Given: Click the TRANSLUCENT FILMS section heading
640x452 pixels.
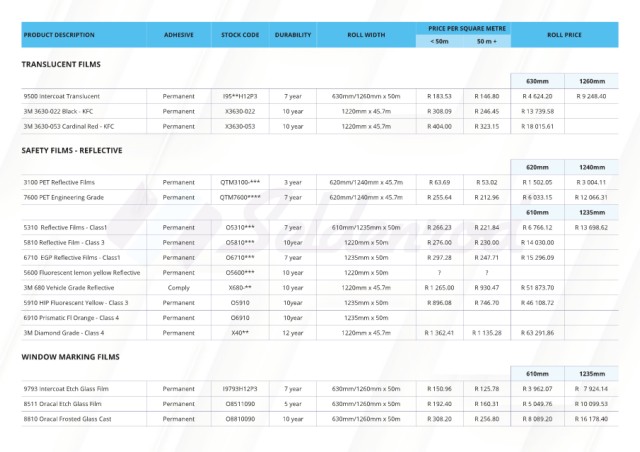Looking at the screenshot, I should [x=61, y=64].
